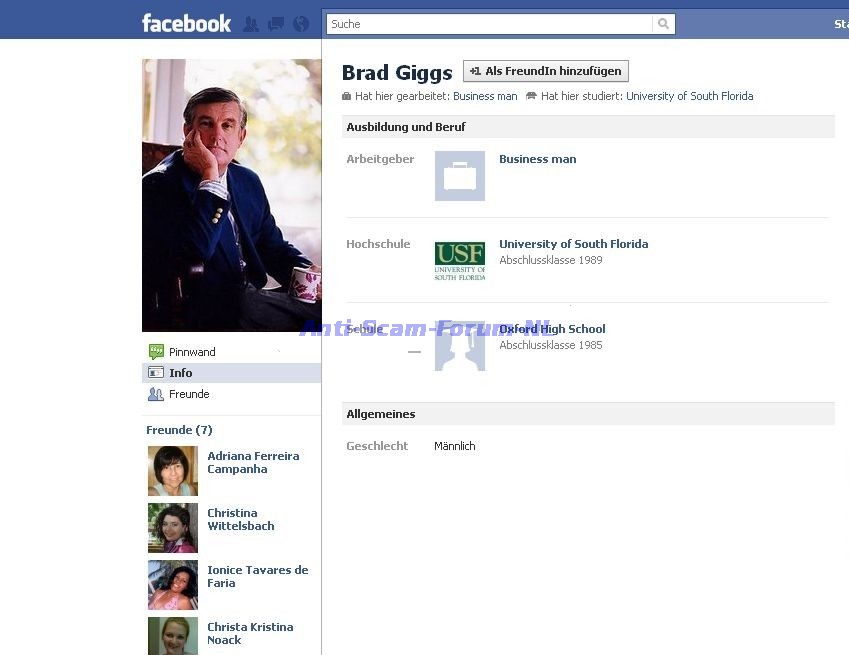849x655 pixels.
Task: Open messages icon in header
Action: 276,24
